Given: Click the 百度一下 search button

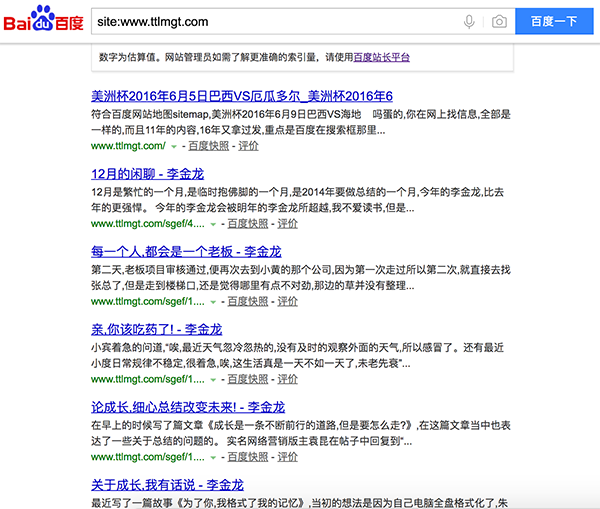Looking at the screenshot, I should click(x=554, y=21).
